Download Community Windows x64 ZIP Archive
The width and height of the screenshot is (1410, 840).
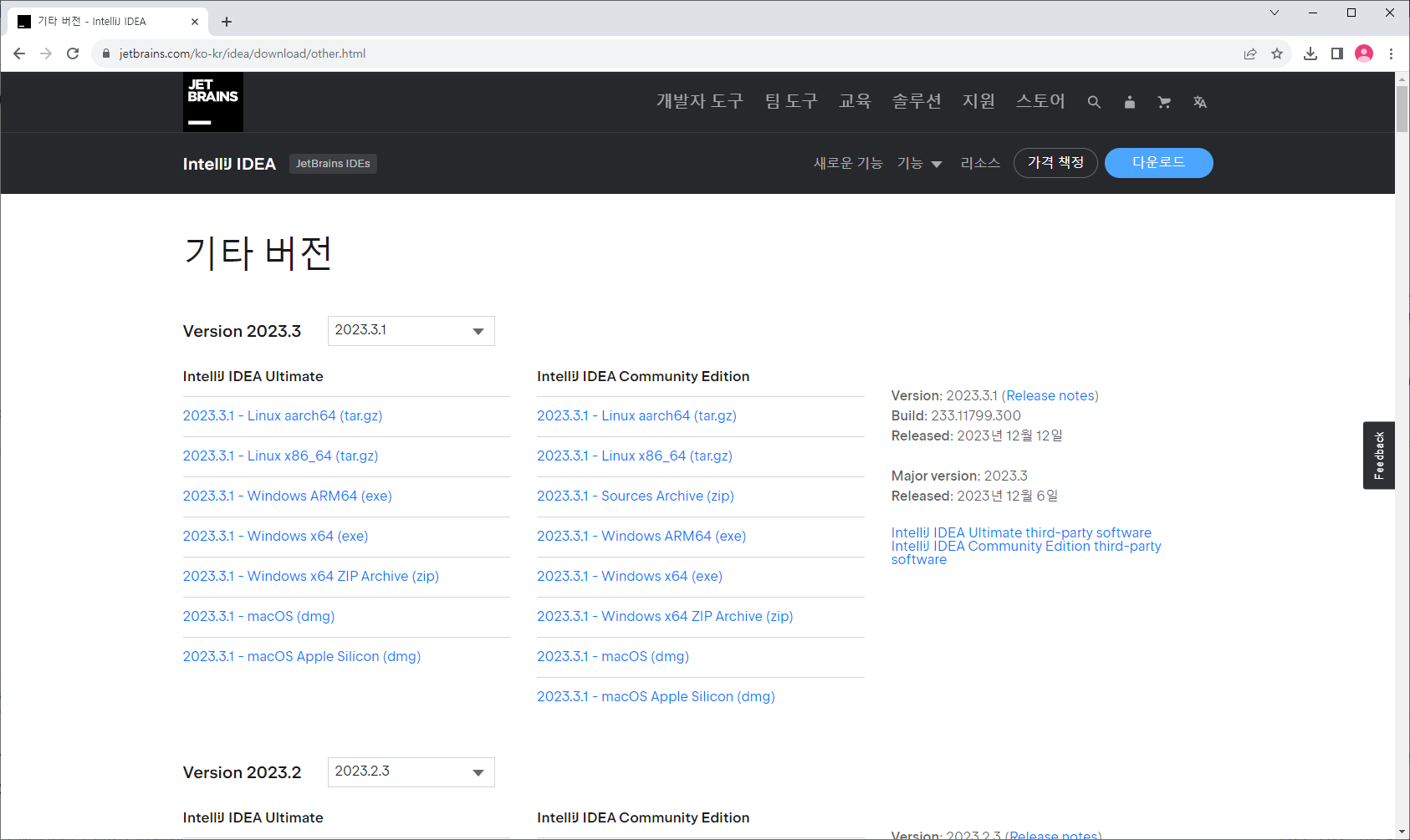665,616
